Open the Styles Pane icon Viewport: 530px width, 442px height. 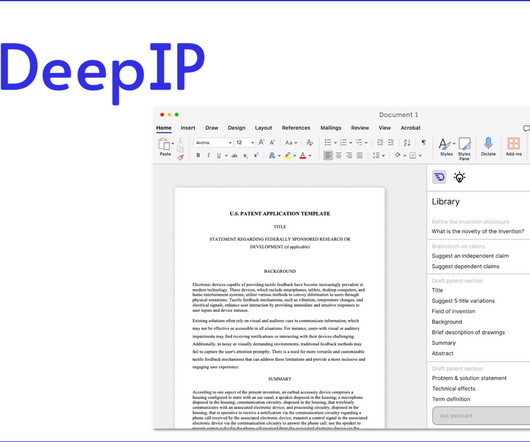tap(464, 144)
